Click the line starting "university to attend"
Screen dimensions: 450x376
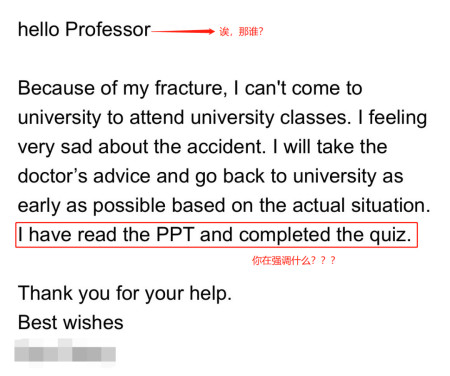coord(222,118)
